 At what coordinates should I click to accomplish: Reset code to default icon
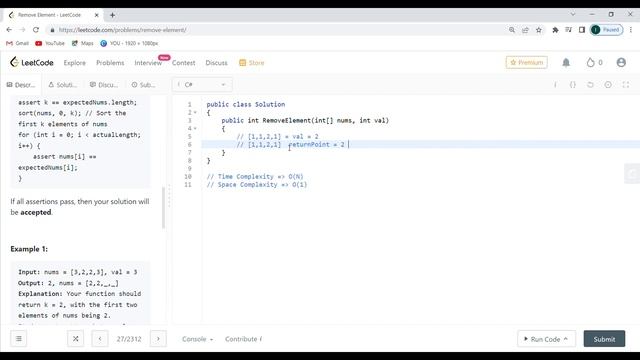tap(590, 84)
